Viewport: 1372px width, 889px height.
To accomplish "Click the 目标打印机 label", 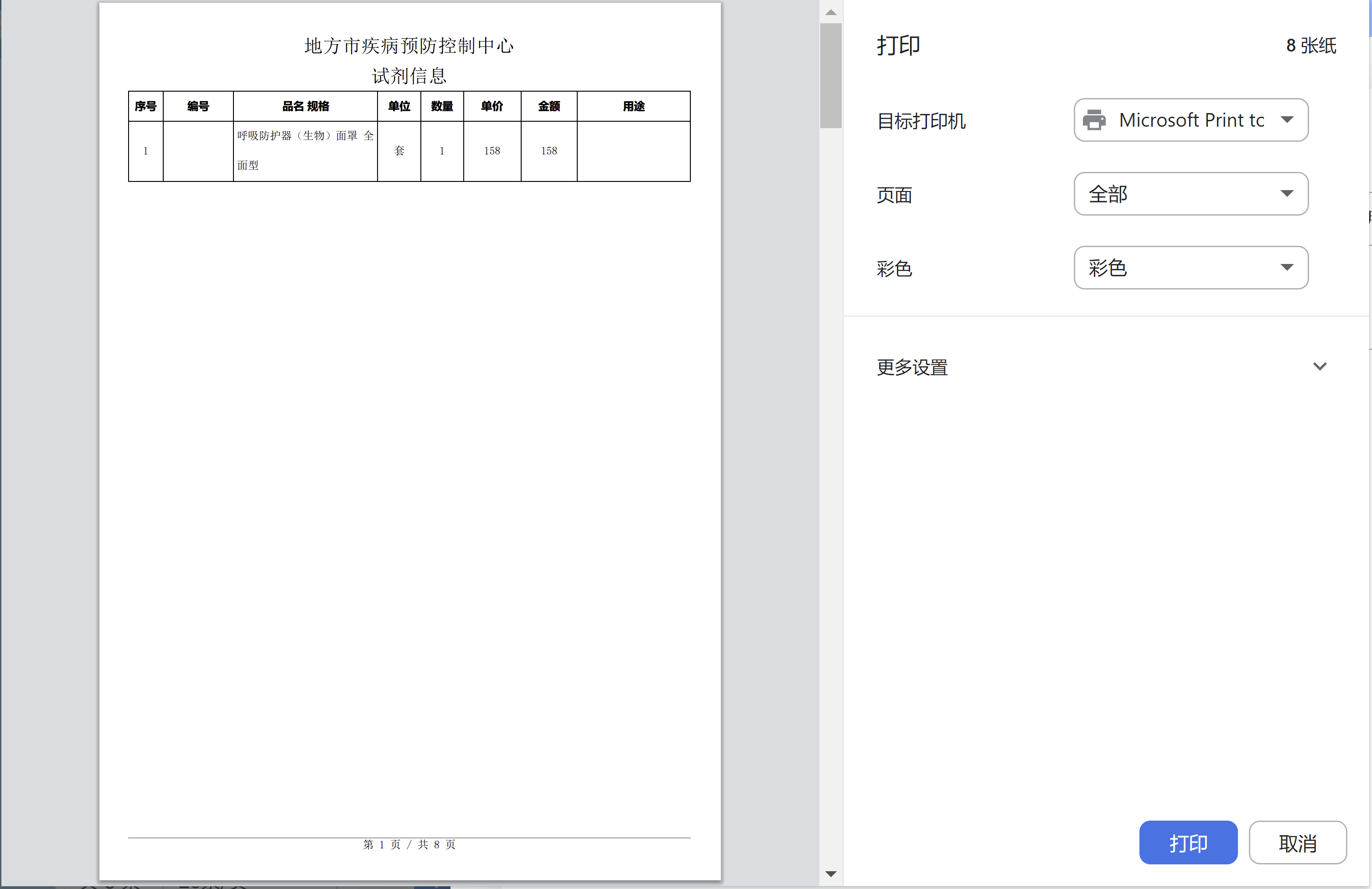I will [x=921, y=121].
